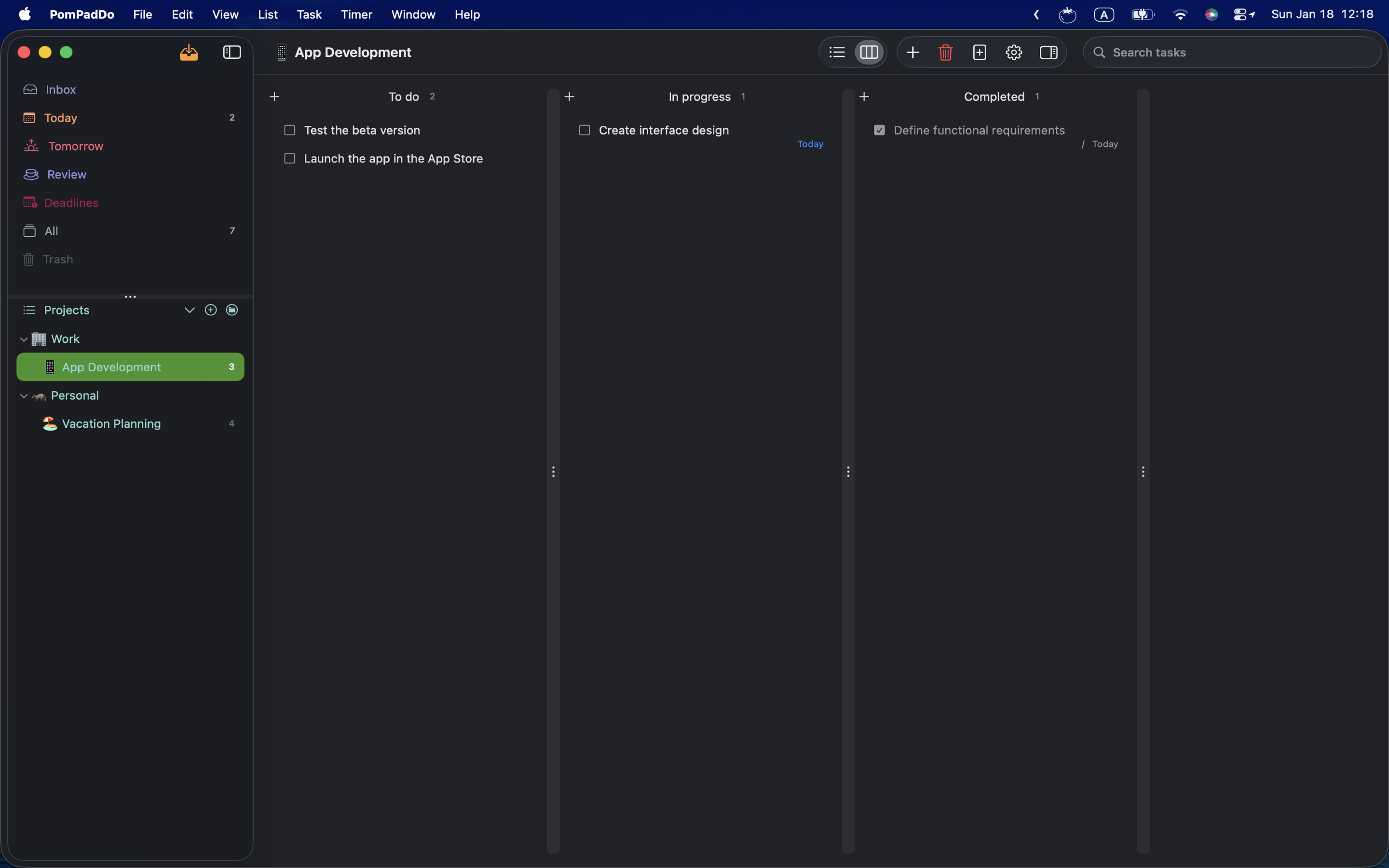Collapse the Projects section chevron
1389x868 pixels.
[x=189, y=310]
